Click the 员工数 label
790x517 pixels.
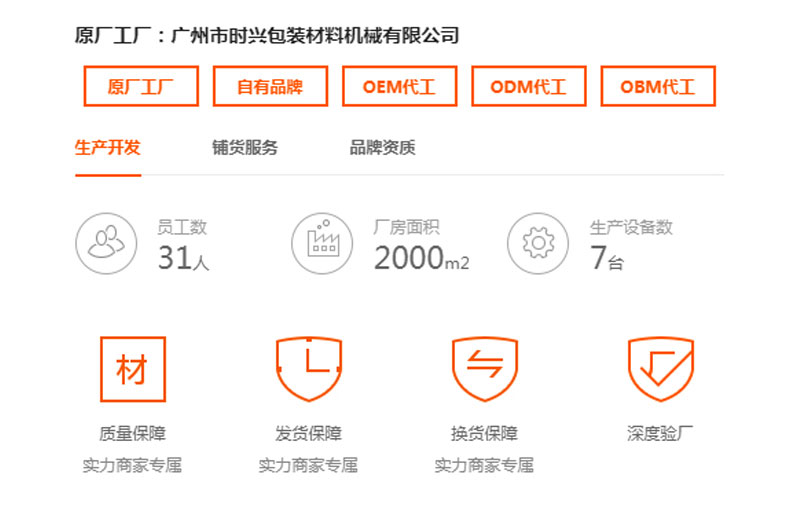(182, 227)
